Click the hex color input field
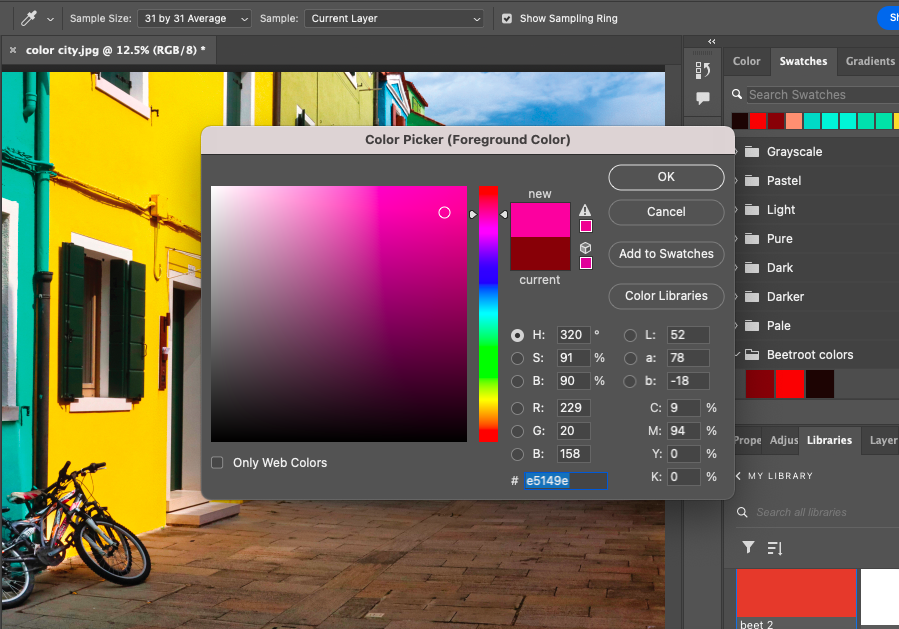899x629 pixels. [x=565, y=481]
